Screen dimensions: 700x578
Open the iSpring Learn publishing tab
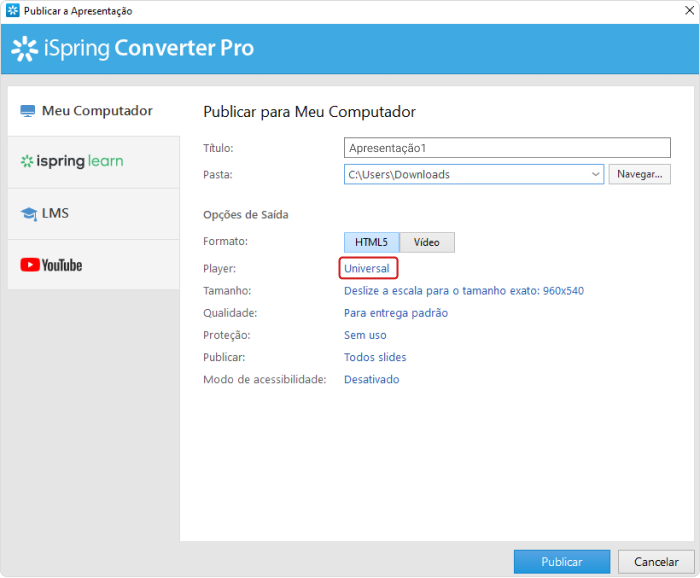click(x=94, y=162)
